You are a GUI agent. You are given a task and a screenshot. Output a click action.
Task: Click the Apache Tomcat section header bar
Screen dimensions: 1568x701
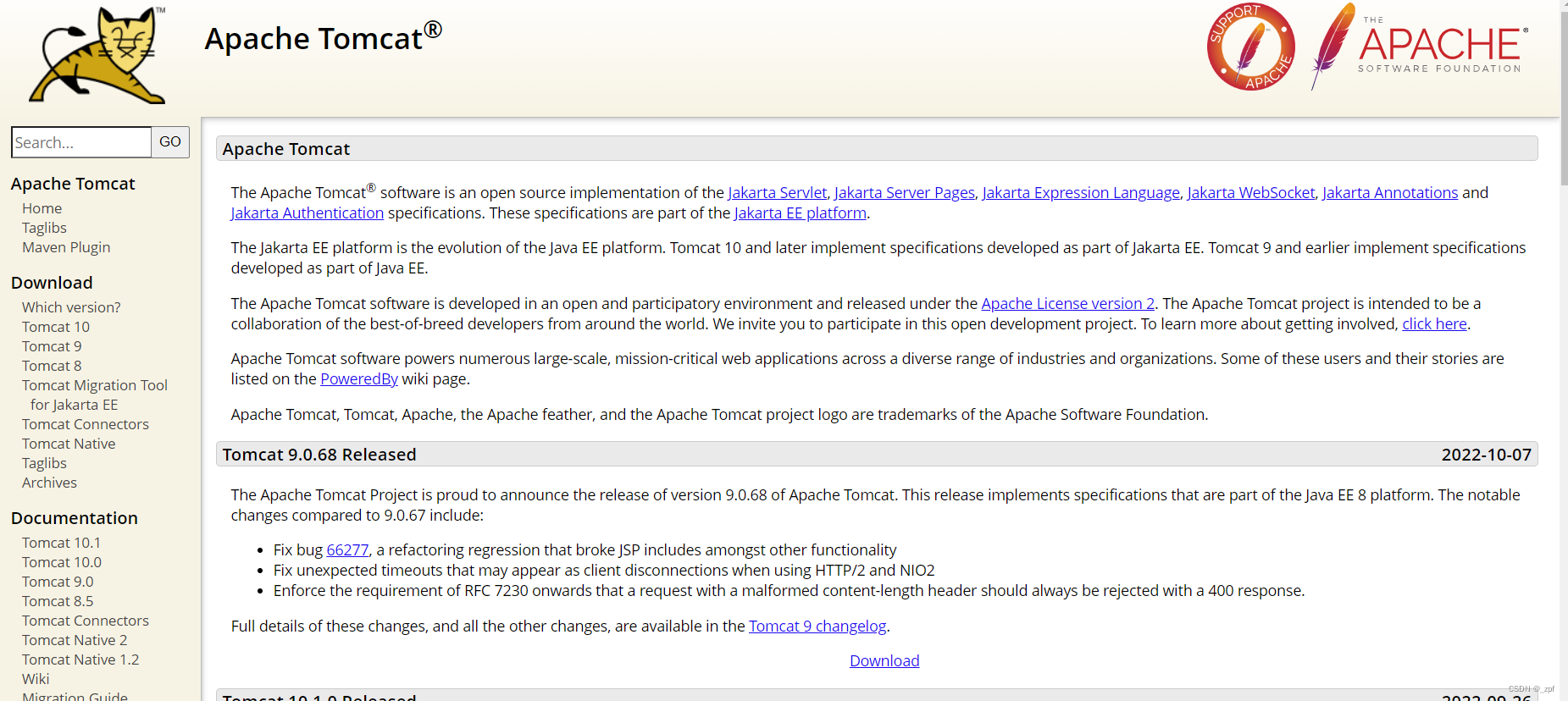[x=877, y=149]
